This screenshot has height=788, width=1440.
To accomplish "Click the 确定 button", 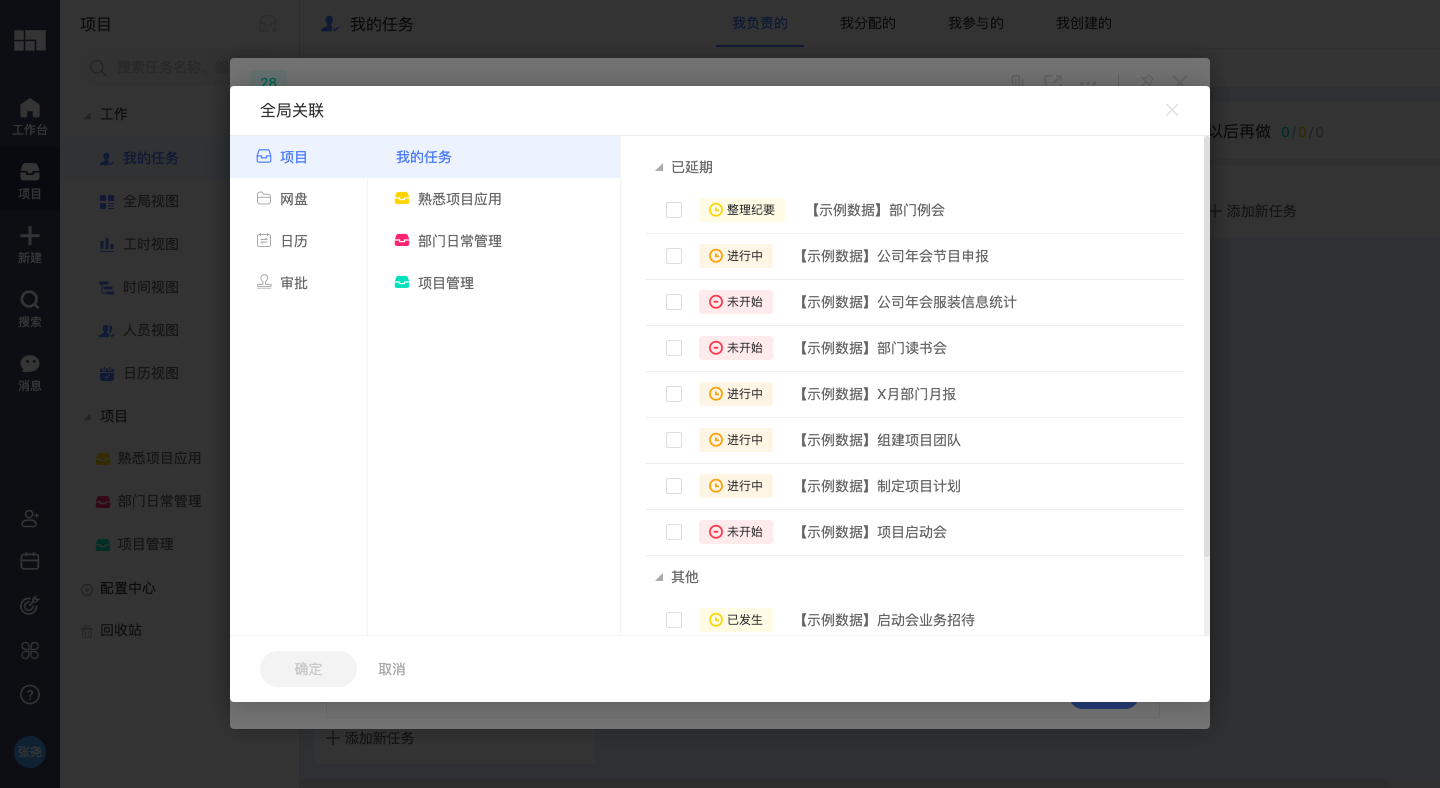I will [x=308, y=669].
